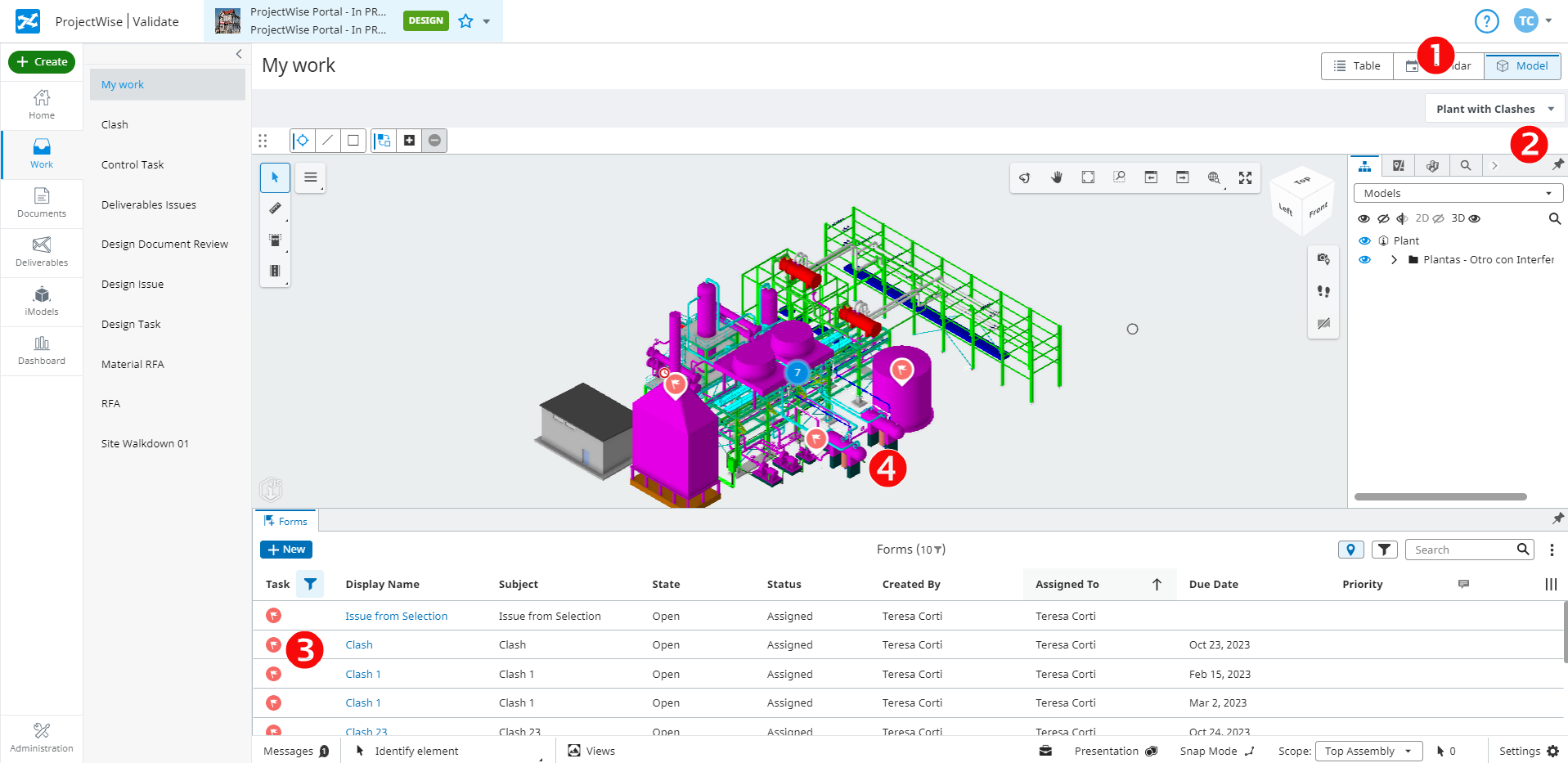Open the categories tab icon in side panel

tap(1432, 165)
